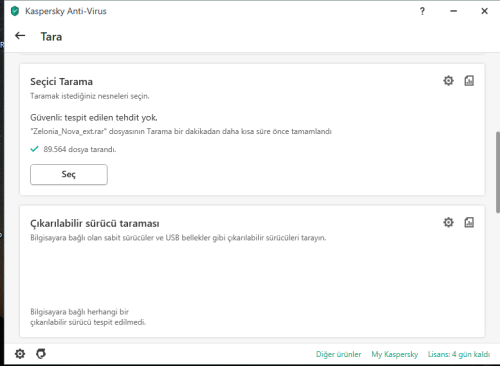Click Taramak istediğiniz nesneleri seçin text

pos(90,96)
